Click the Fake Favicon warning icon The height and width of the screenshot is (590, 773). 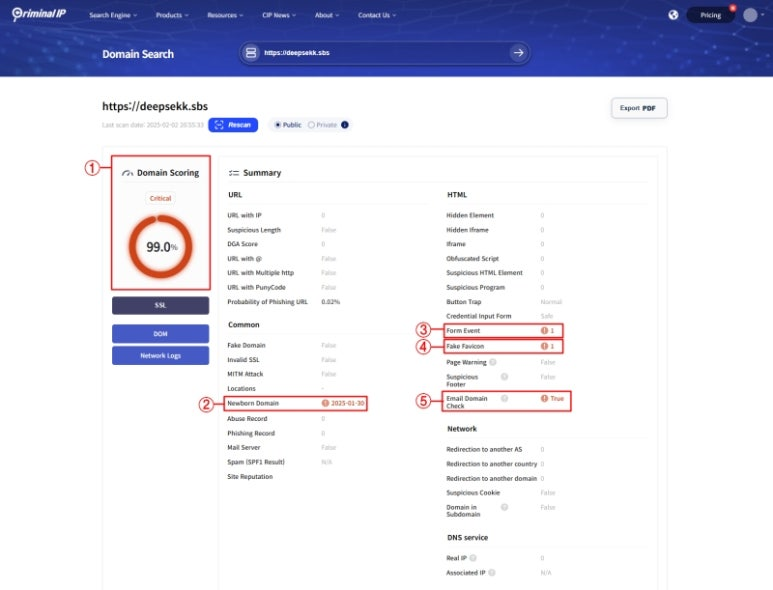pyautogui.click(x=544, y=346)
